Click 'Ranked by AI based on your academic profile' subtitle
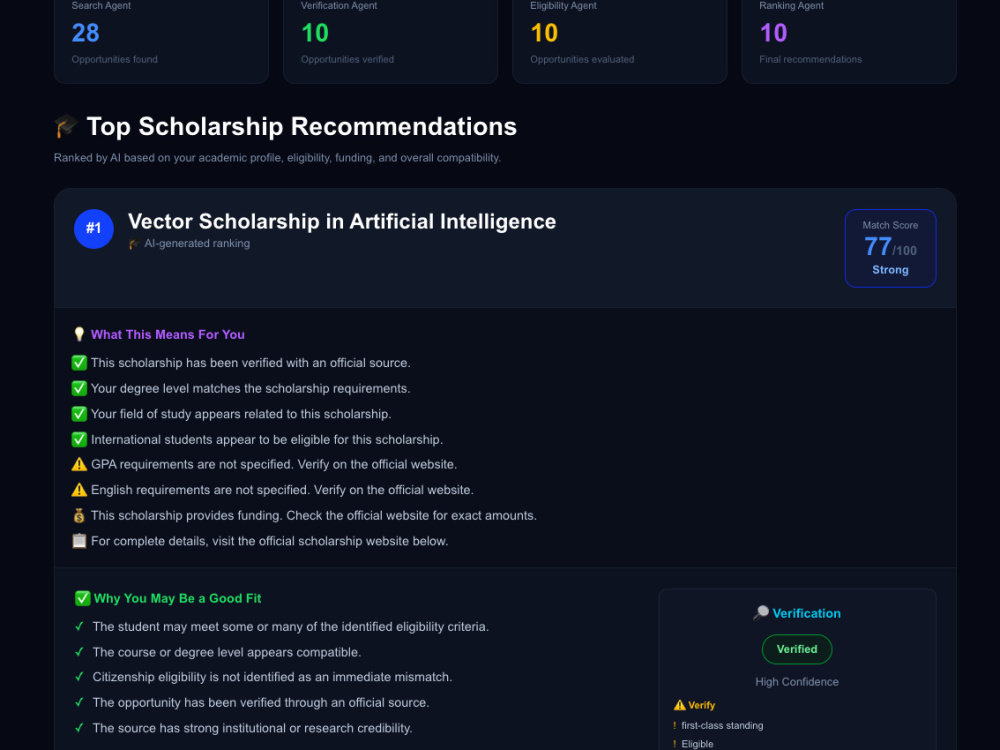 pyautogui.click(x=277, y=158)
